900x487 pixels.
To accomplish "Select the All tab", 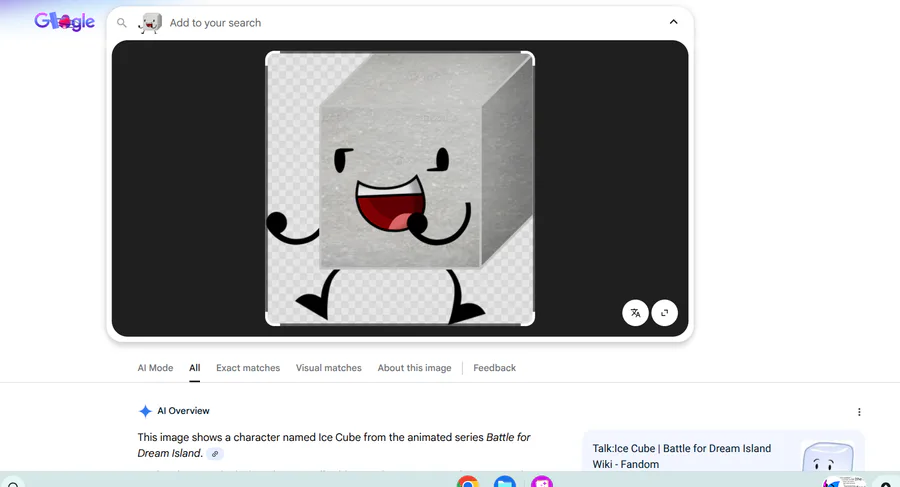I will pyautogui.click(x=195, y=368).
